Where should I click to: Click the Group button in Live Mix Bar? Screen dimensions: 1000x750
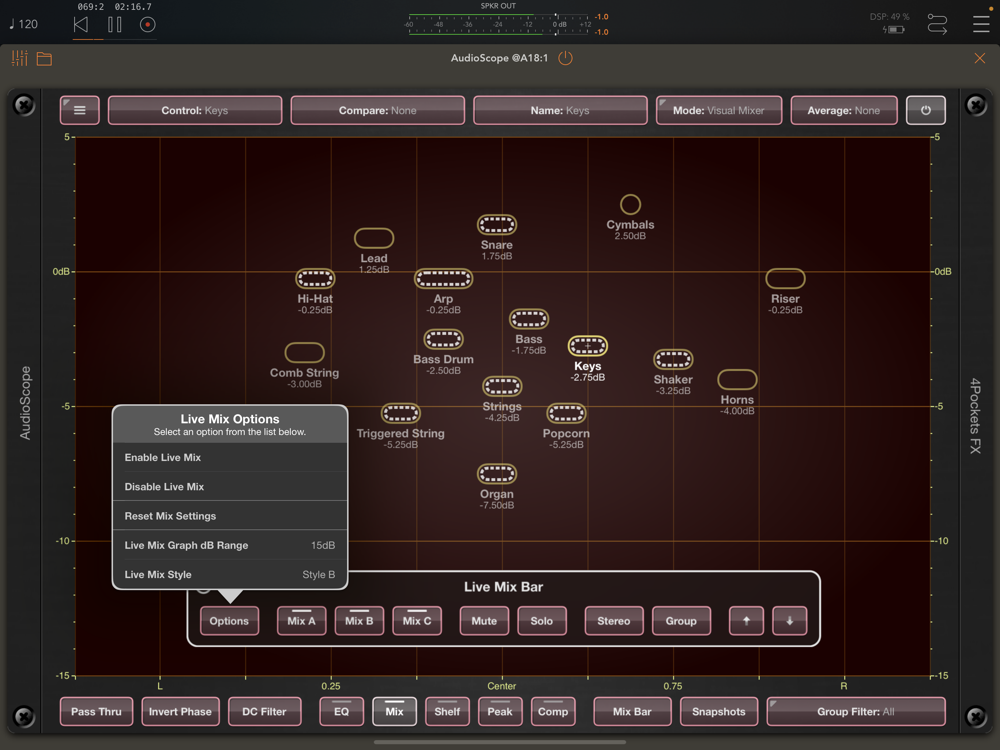[681, 621]
